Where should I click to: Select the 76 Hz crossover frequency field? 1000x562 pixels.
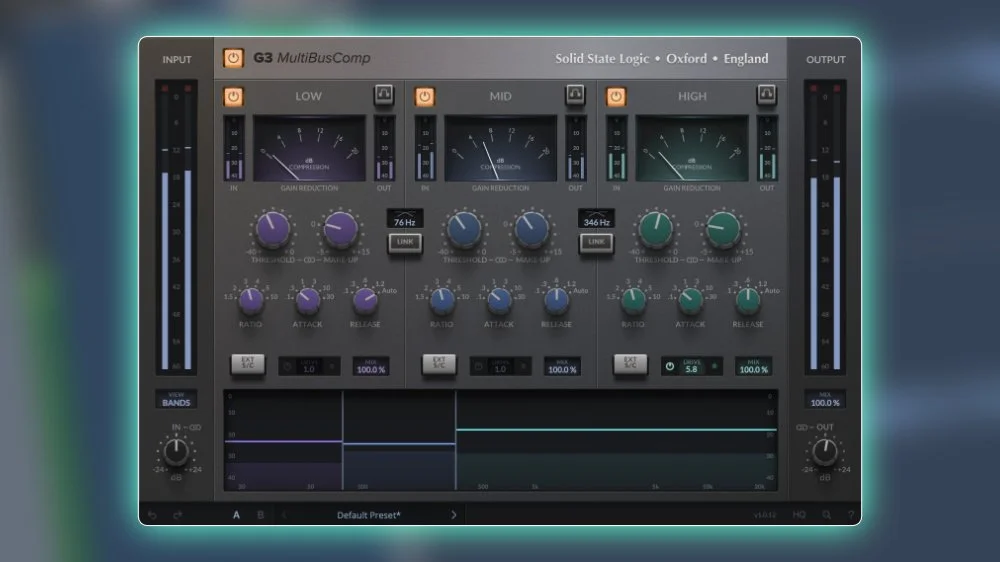tap(405, 218)
